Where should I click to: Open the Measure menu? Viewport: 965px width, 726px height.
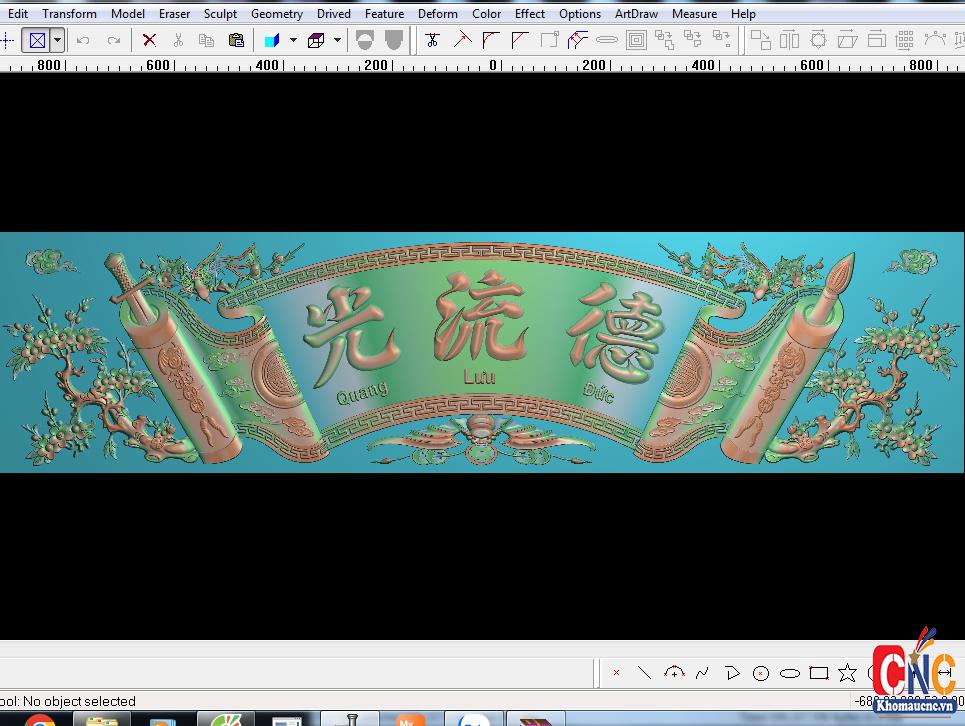tap(694, 14)
